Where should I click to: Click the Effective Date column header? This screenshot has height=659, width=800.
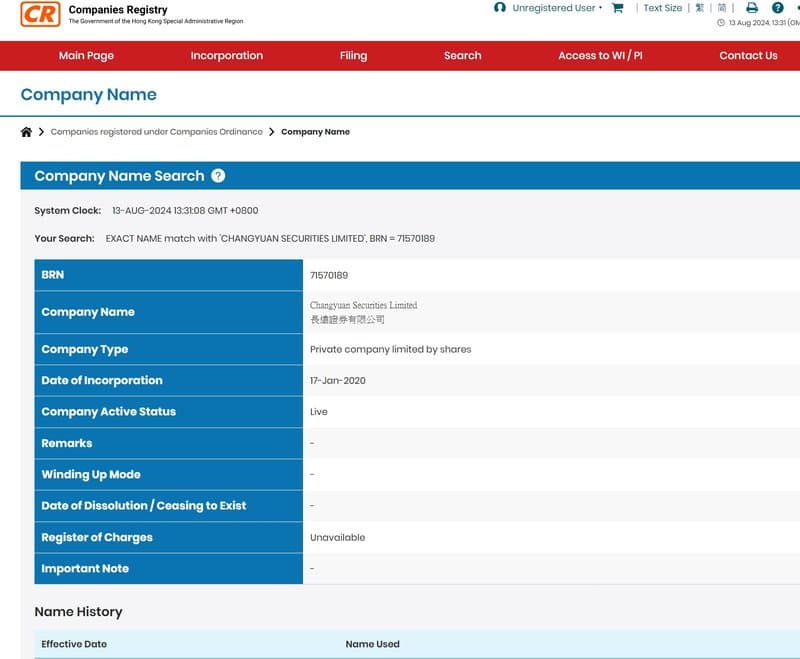pyautogui.click(x=74, y=644)
